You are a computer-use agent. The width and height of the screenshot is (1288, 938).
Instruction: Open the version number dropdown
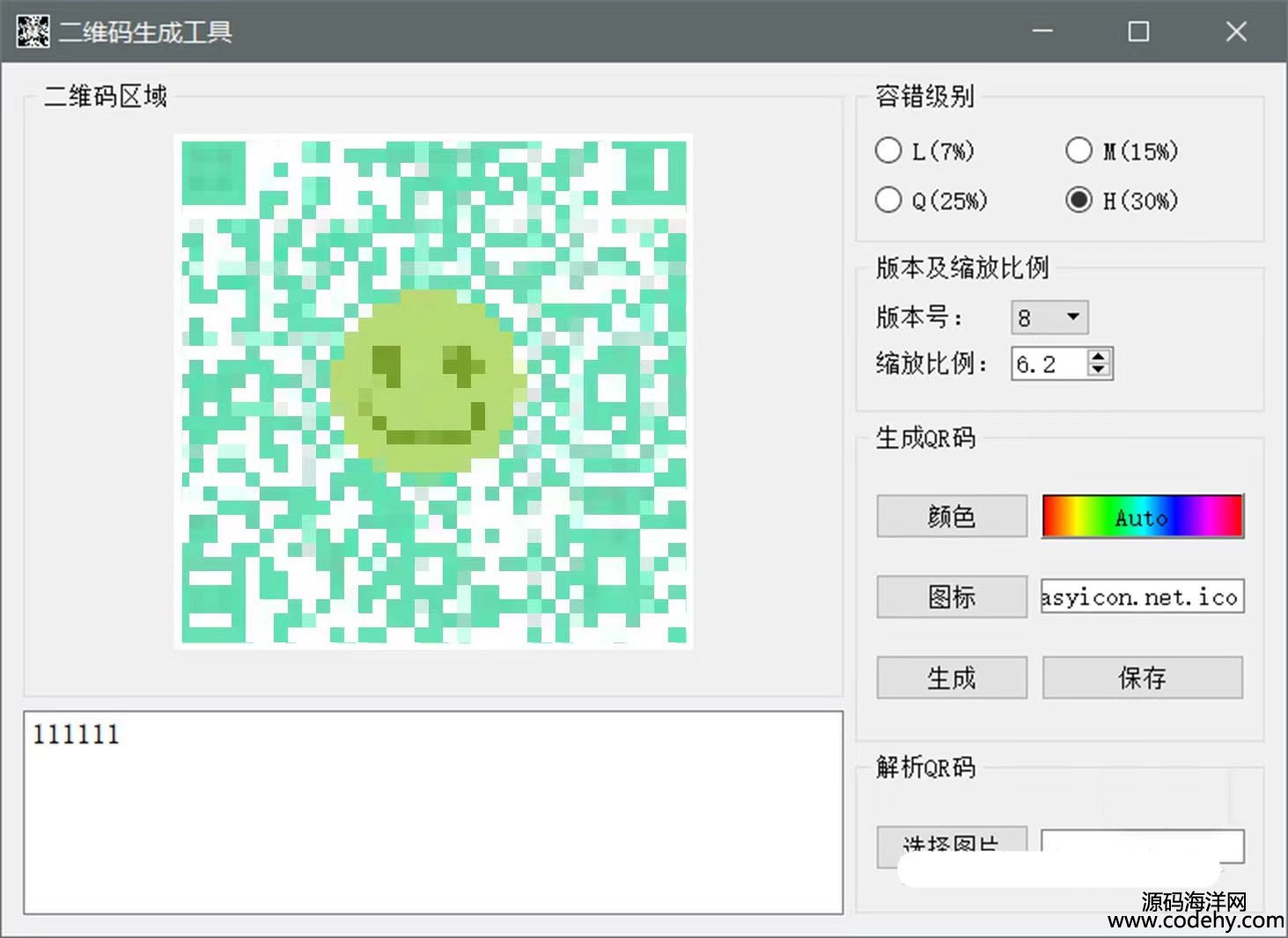pyautogui.click(x=1071, y=318)
